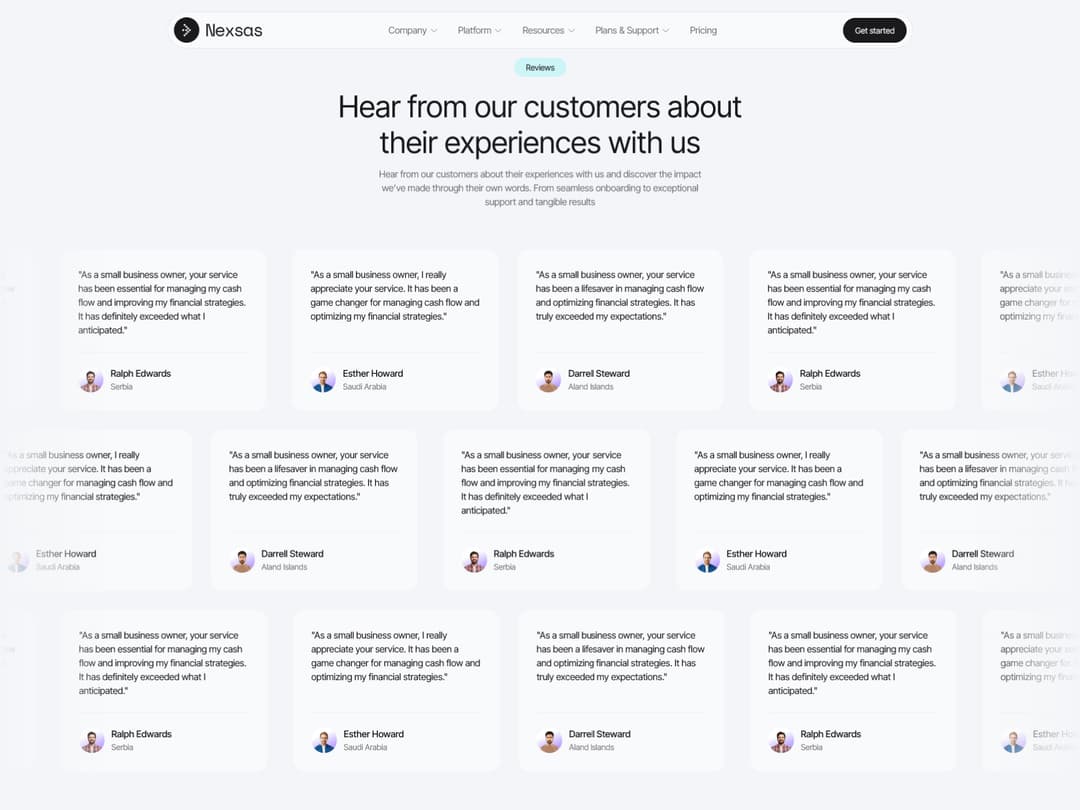Go to the Pricing page
This screenshot has height=810, width=1080.
pos(703,30)
